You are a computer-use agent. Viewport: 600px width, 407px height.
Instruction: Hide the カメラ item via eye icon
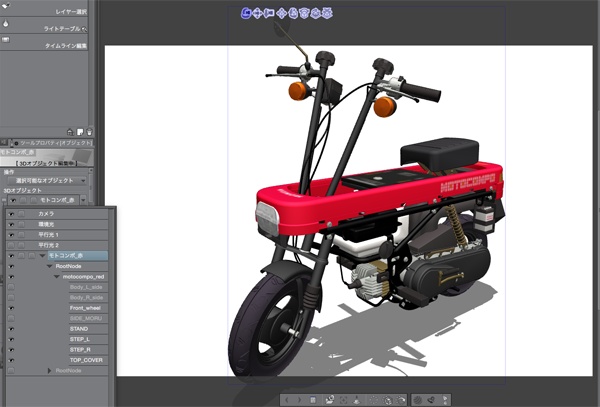click(11, 214)
